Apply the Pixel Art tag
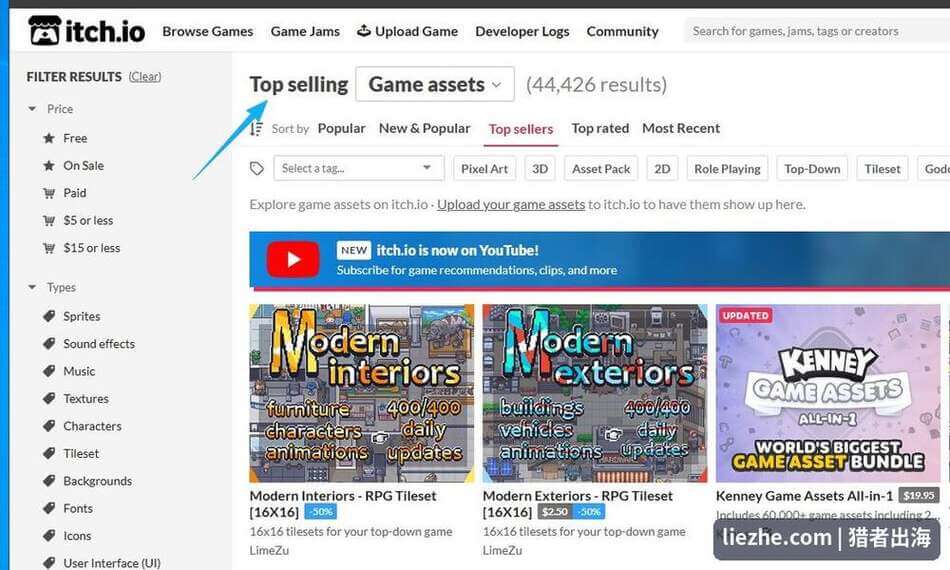 [485, 168]
